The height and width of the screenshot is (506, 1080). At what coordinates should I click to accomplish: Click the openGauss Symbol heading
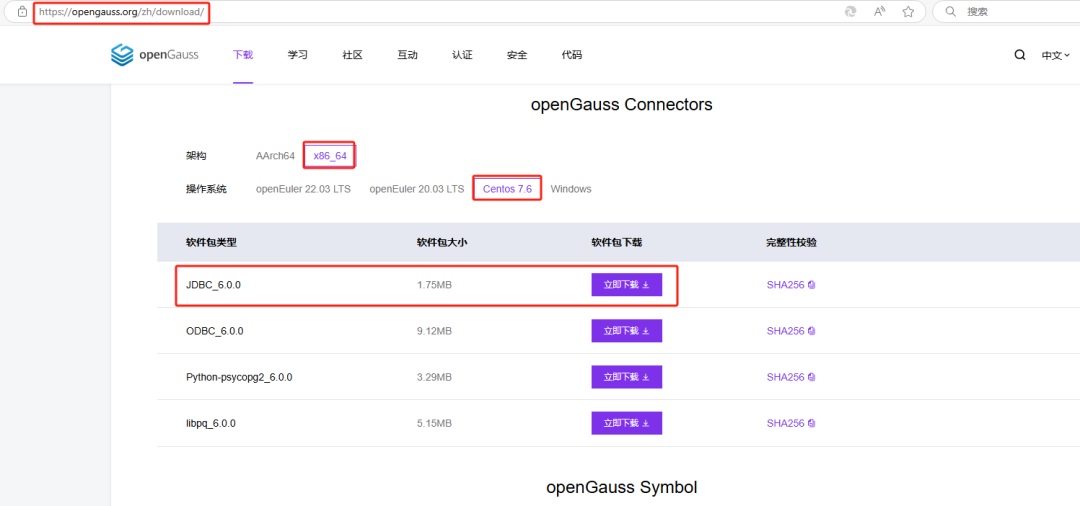[x=621, y=487]
